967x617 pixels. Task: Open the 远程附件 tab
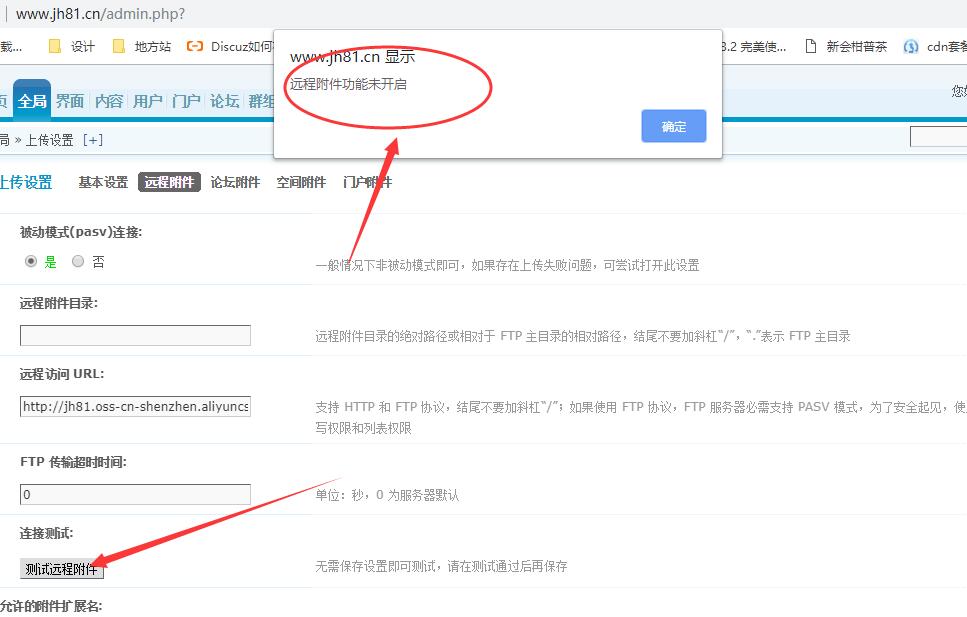tap(169, 182)
